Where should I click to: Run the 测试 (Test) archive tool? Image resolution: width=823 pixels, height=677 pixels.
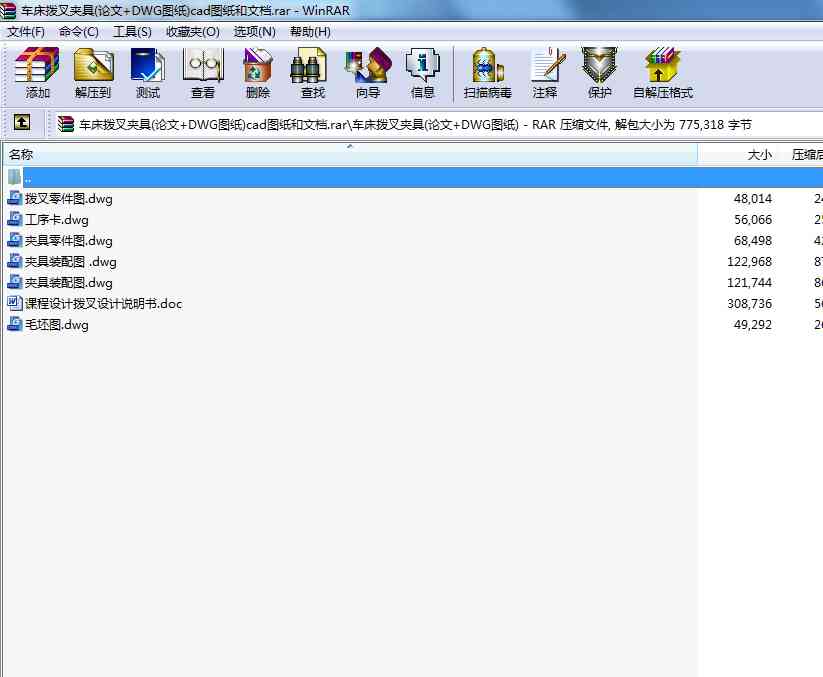point(147,72)
